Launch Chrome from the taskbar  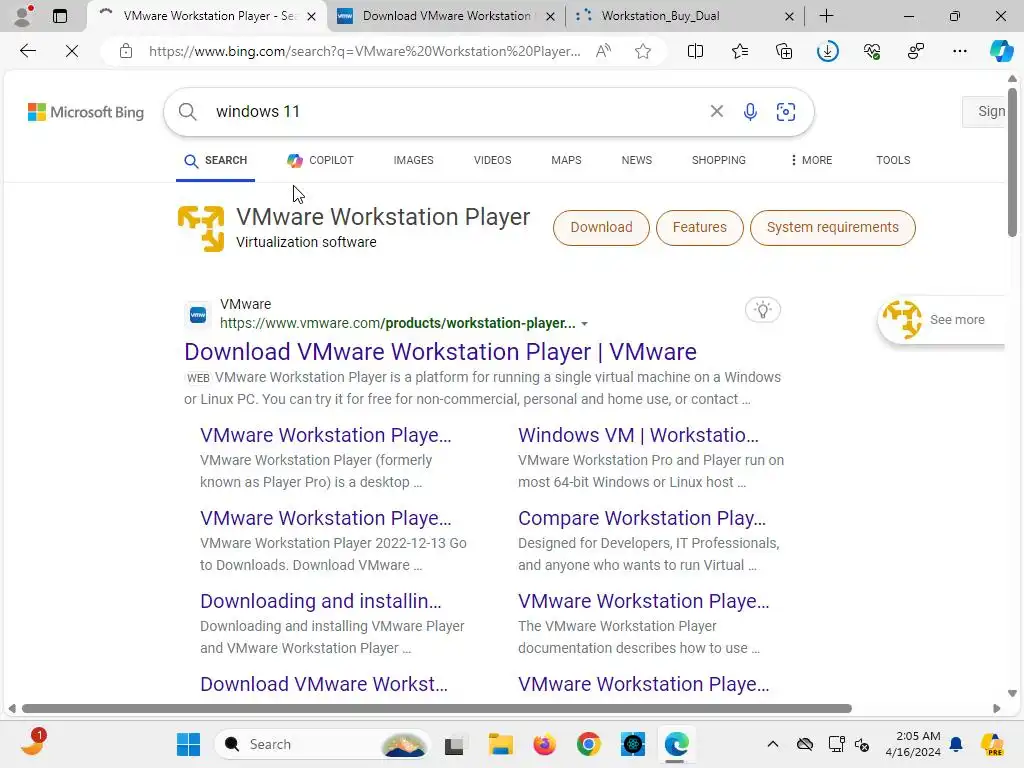click(588, 744)
